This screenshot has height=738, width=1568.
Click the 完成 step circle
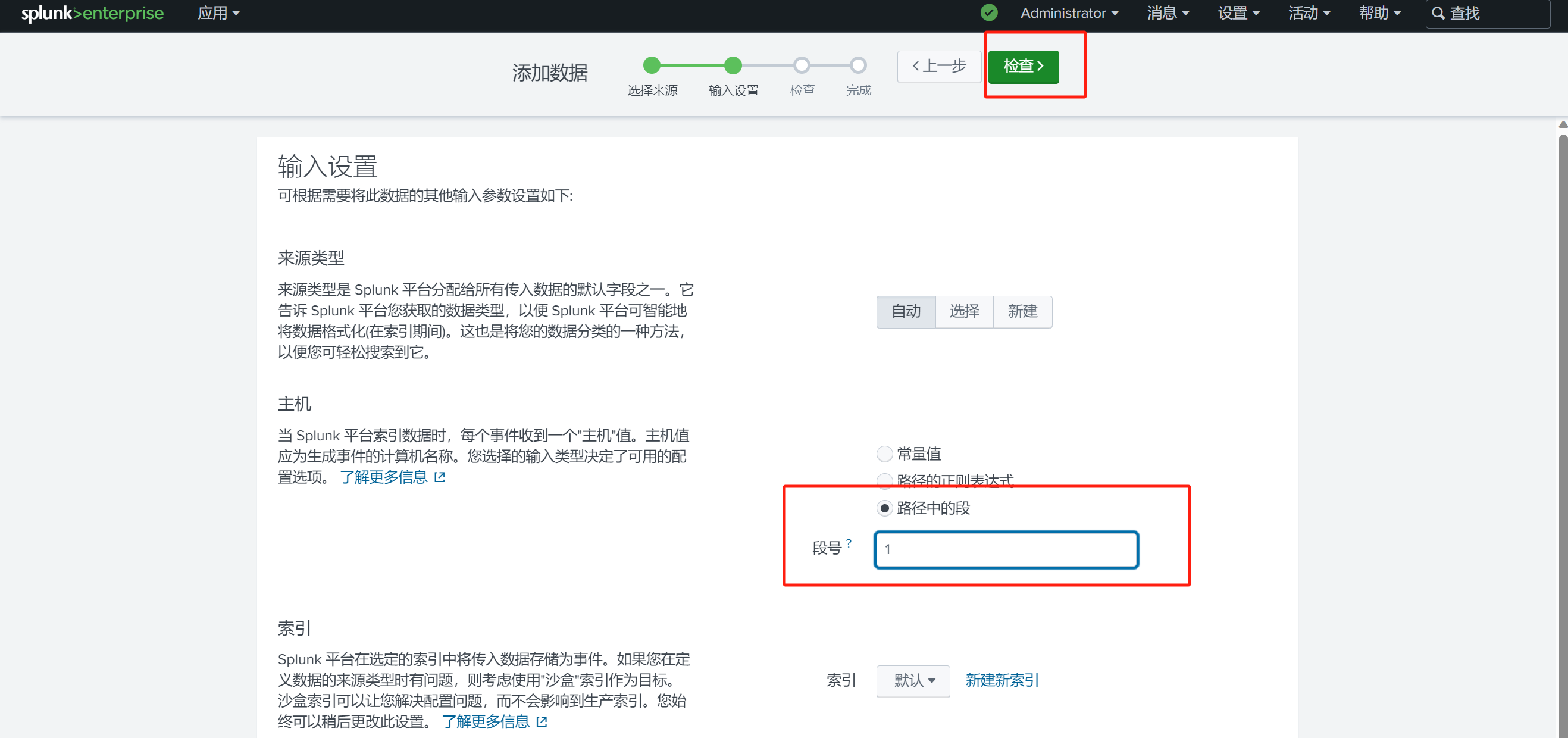858,65
